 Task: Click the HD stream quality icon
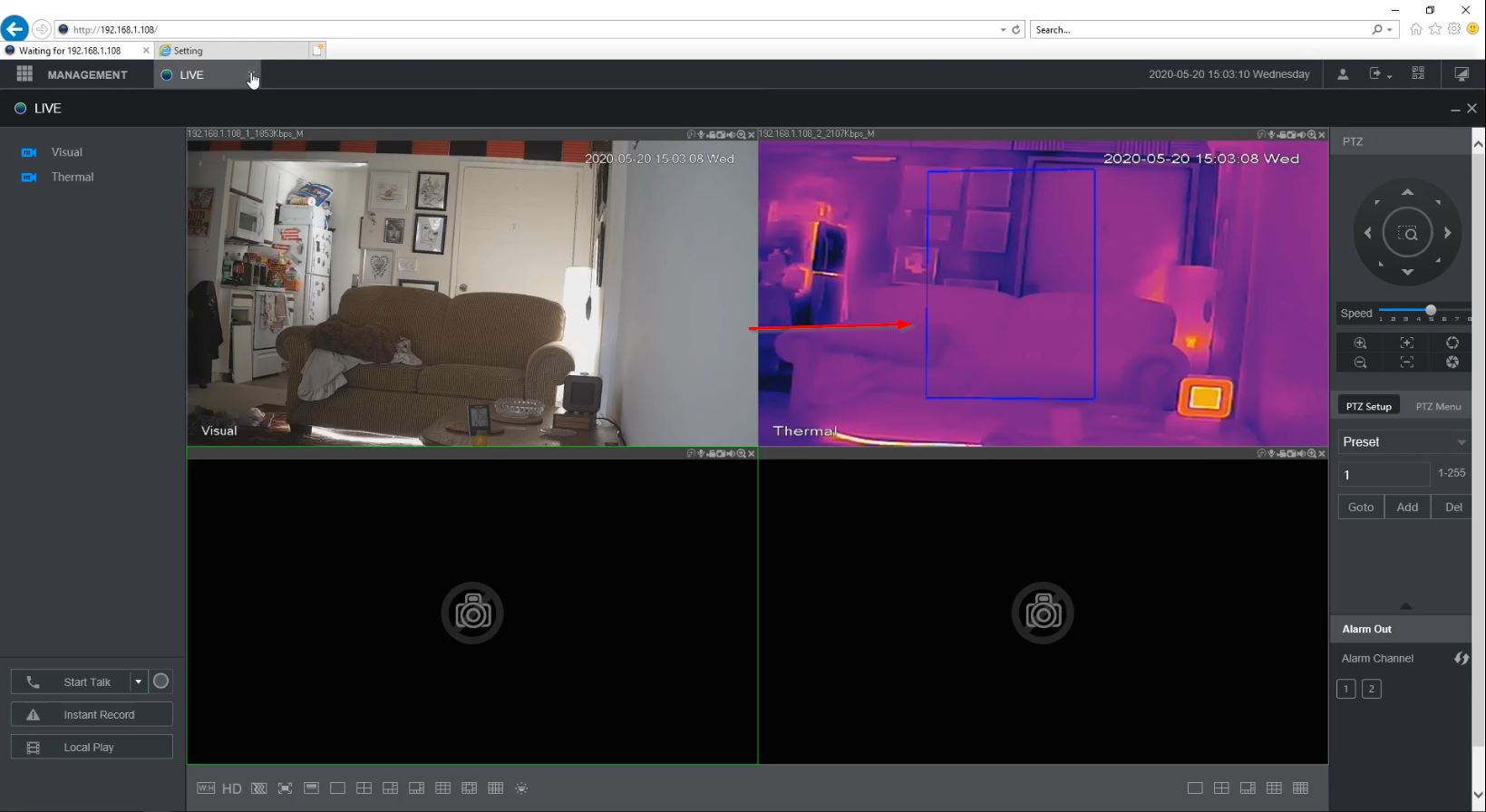[232, 788]
